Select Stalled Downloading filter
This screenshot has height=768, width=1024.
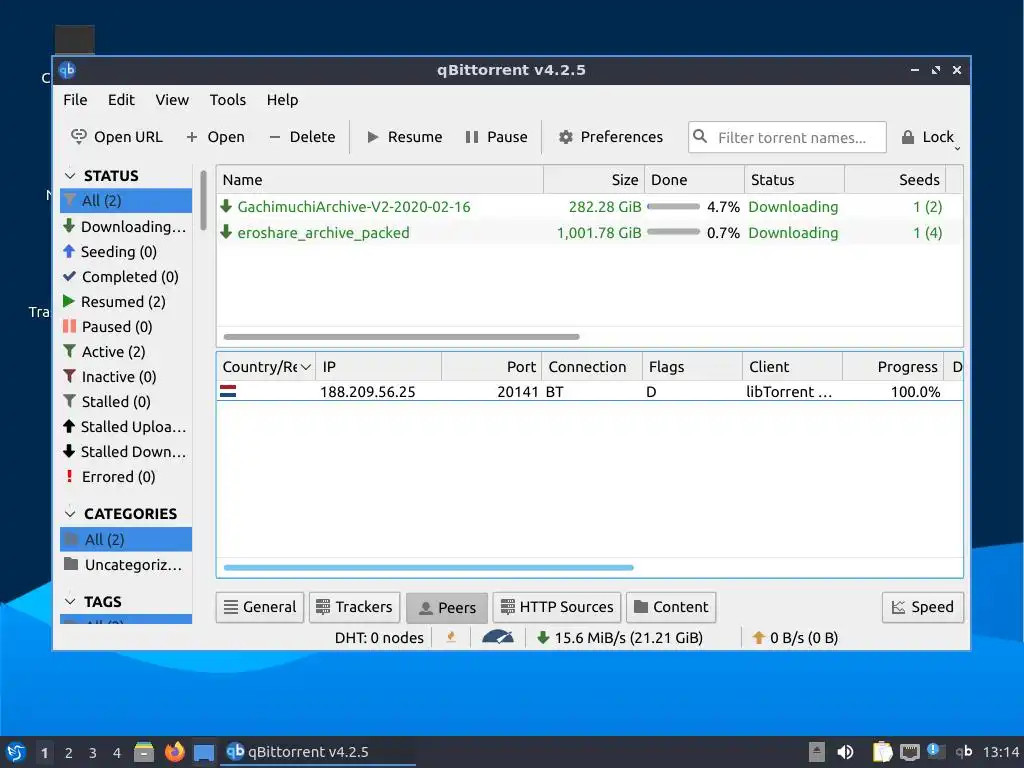point(126,452)
